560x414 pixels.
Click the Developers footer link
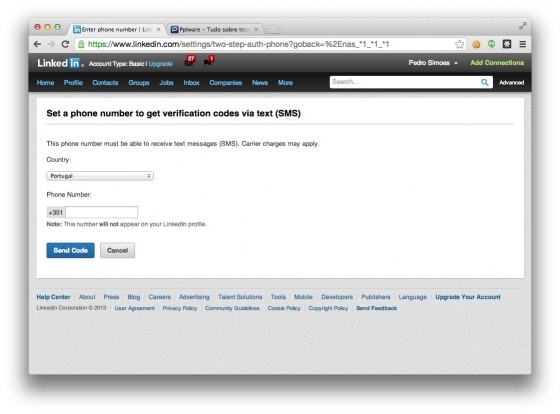(x=337, y=297)
